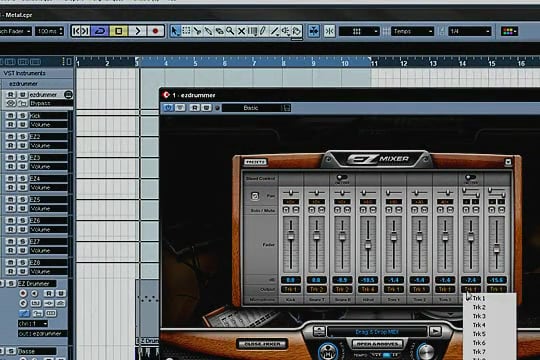
Task: Go to left and right locators
Action: 81,31
